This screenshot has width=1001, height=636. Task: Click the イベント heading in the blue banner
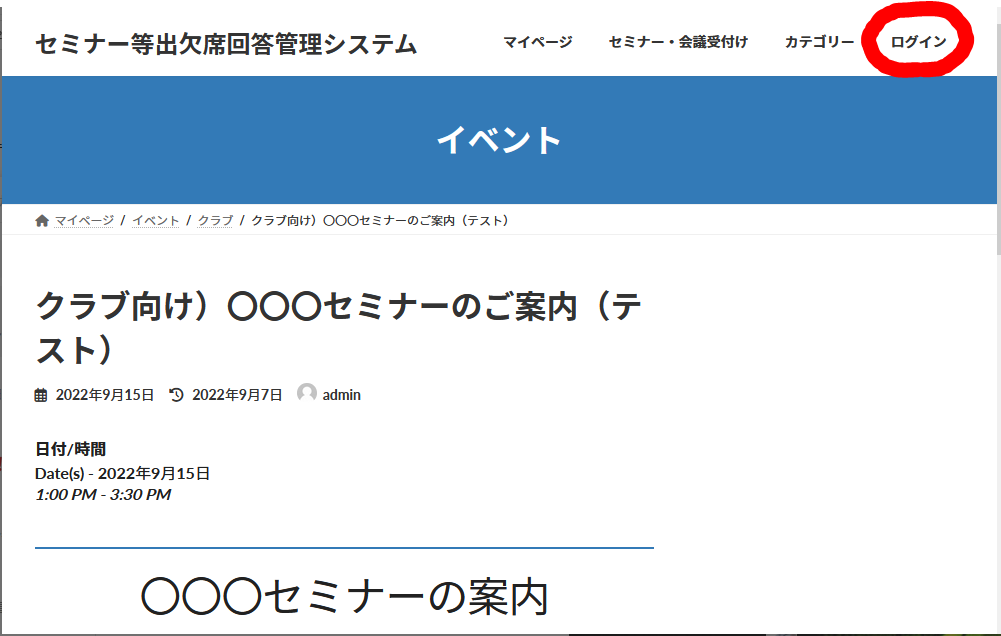(x=499, y=140)
